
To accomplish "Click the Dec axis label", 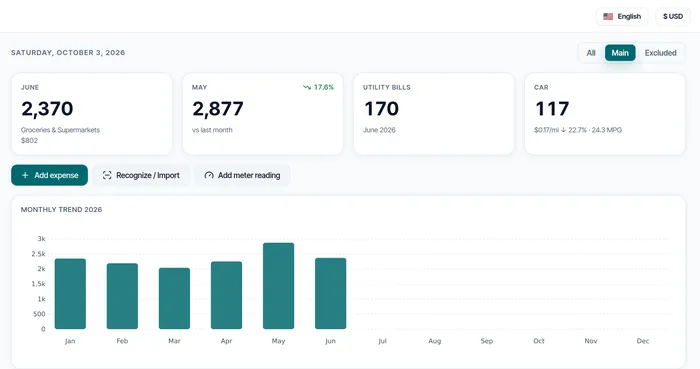I will [643, 341].
